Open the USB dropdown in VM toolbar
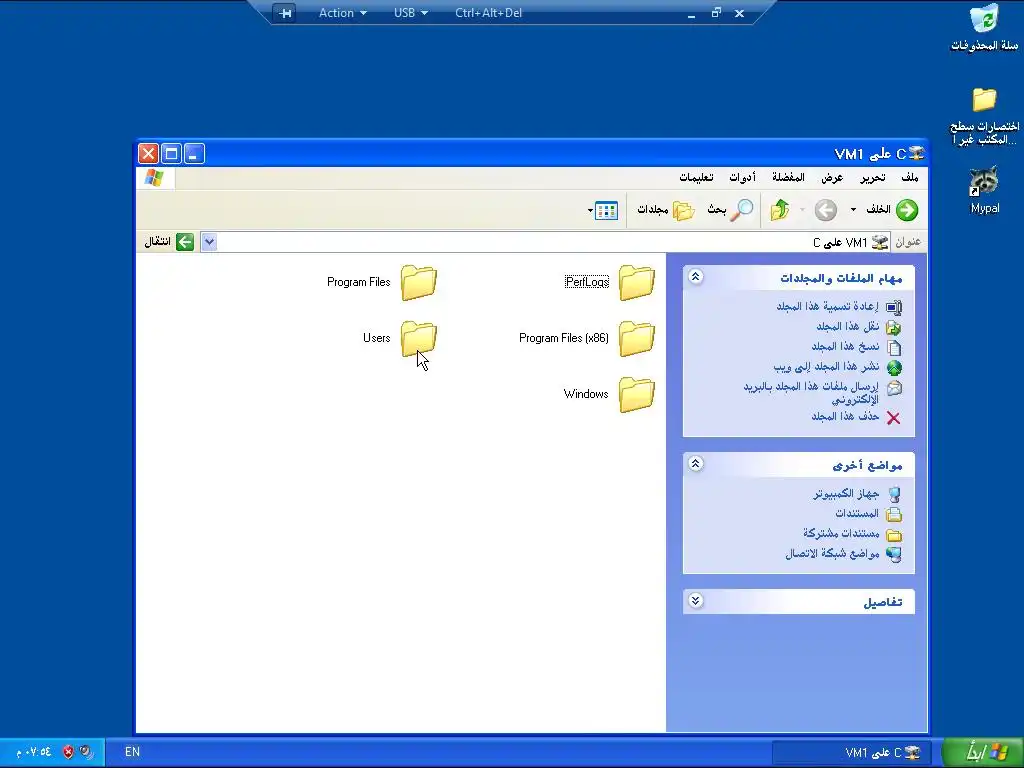Viewport: 1024px width, 768px height. 411,13
